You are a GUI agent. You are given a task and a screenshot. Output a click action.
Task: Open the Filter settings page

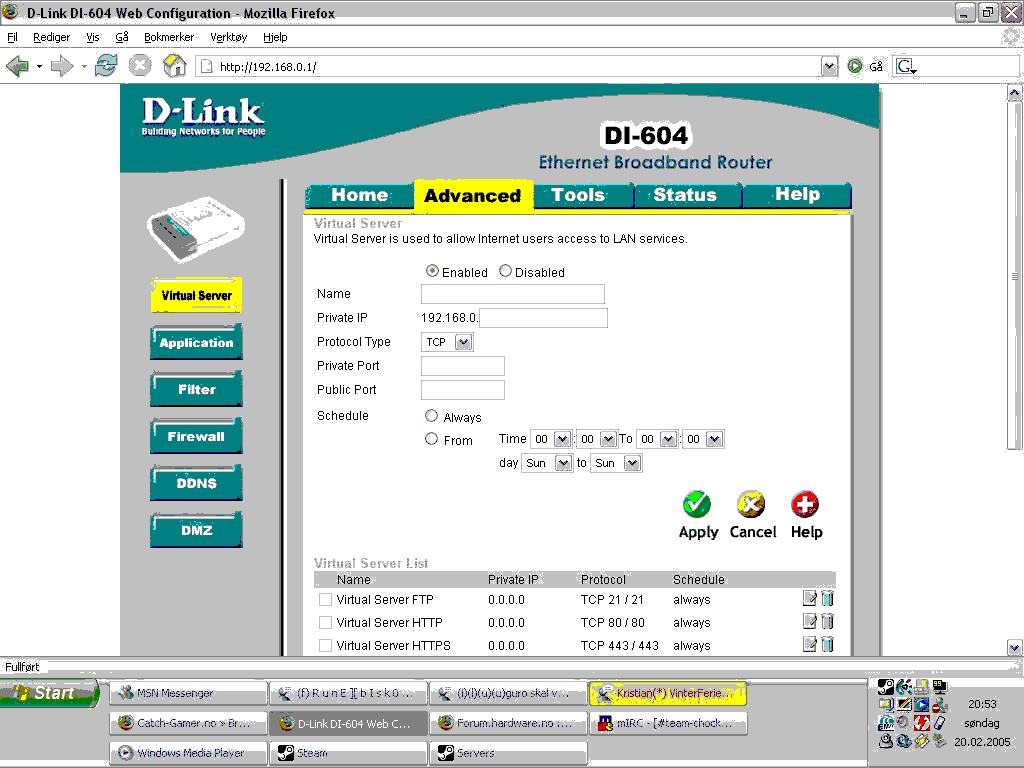[x=196, y=389]
